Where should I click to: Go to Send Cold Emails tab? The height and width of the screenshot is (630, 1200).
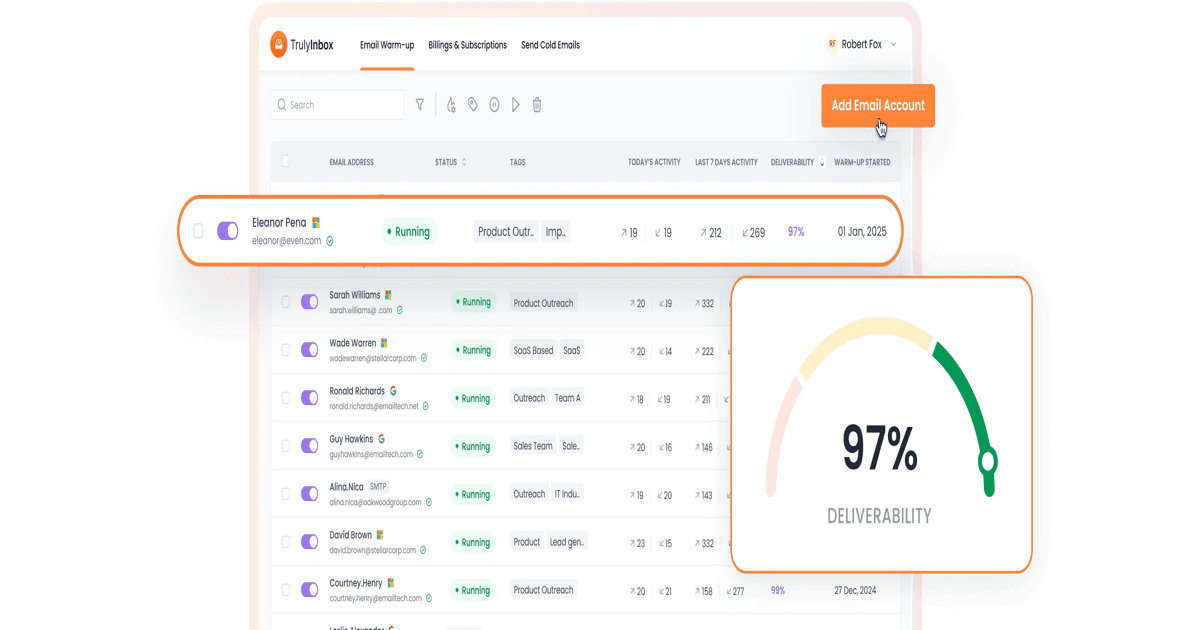tap(550, 45)
